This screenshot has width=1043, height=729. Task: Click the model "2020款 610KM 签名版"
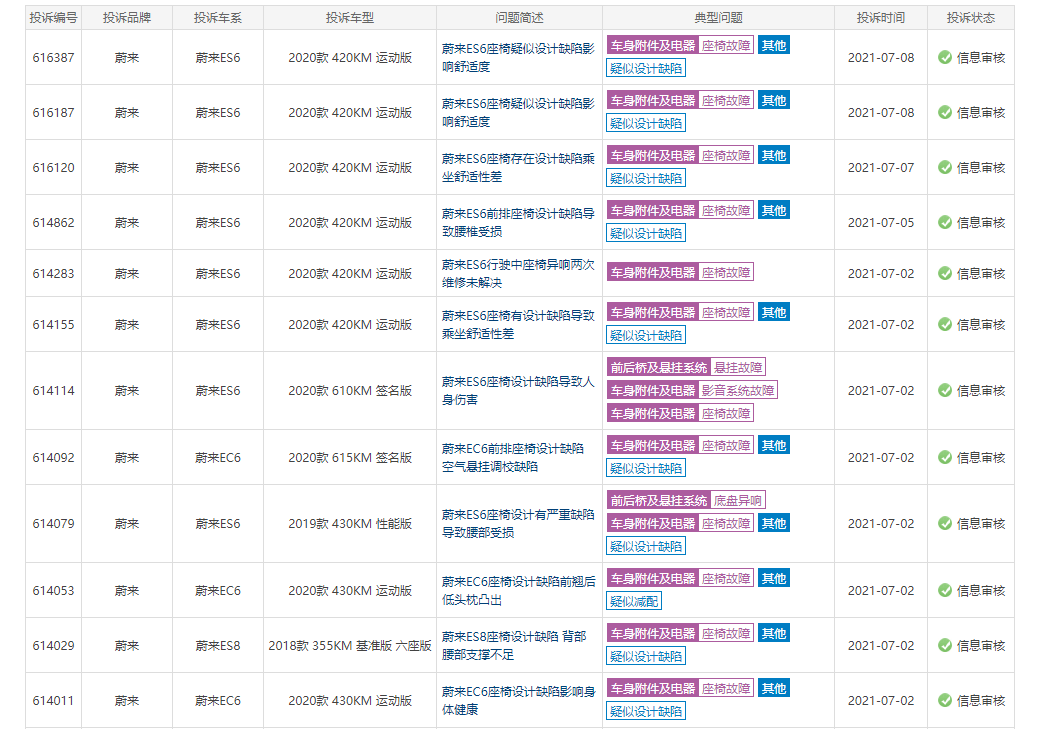click(x=350, y=390)
